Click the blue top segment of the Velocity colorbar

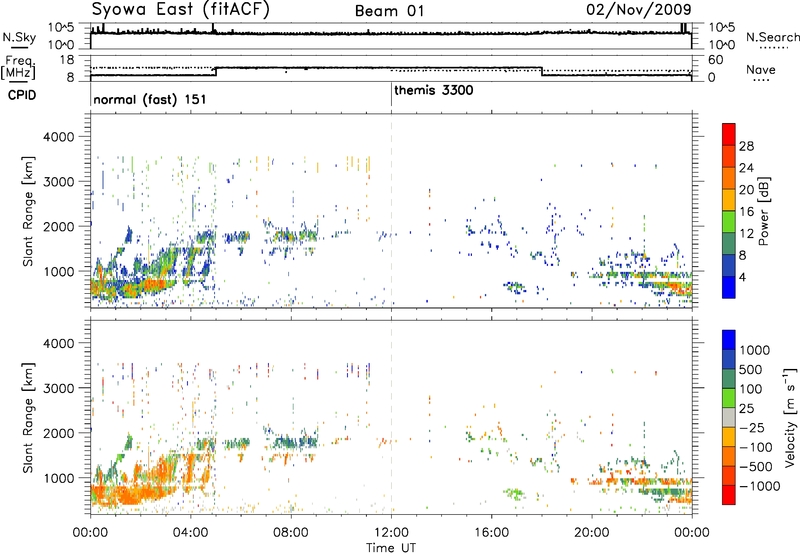[x=729, y=340]
